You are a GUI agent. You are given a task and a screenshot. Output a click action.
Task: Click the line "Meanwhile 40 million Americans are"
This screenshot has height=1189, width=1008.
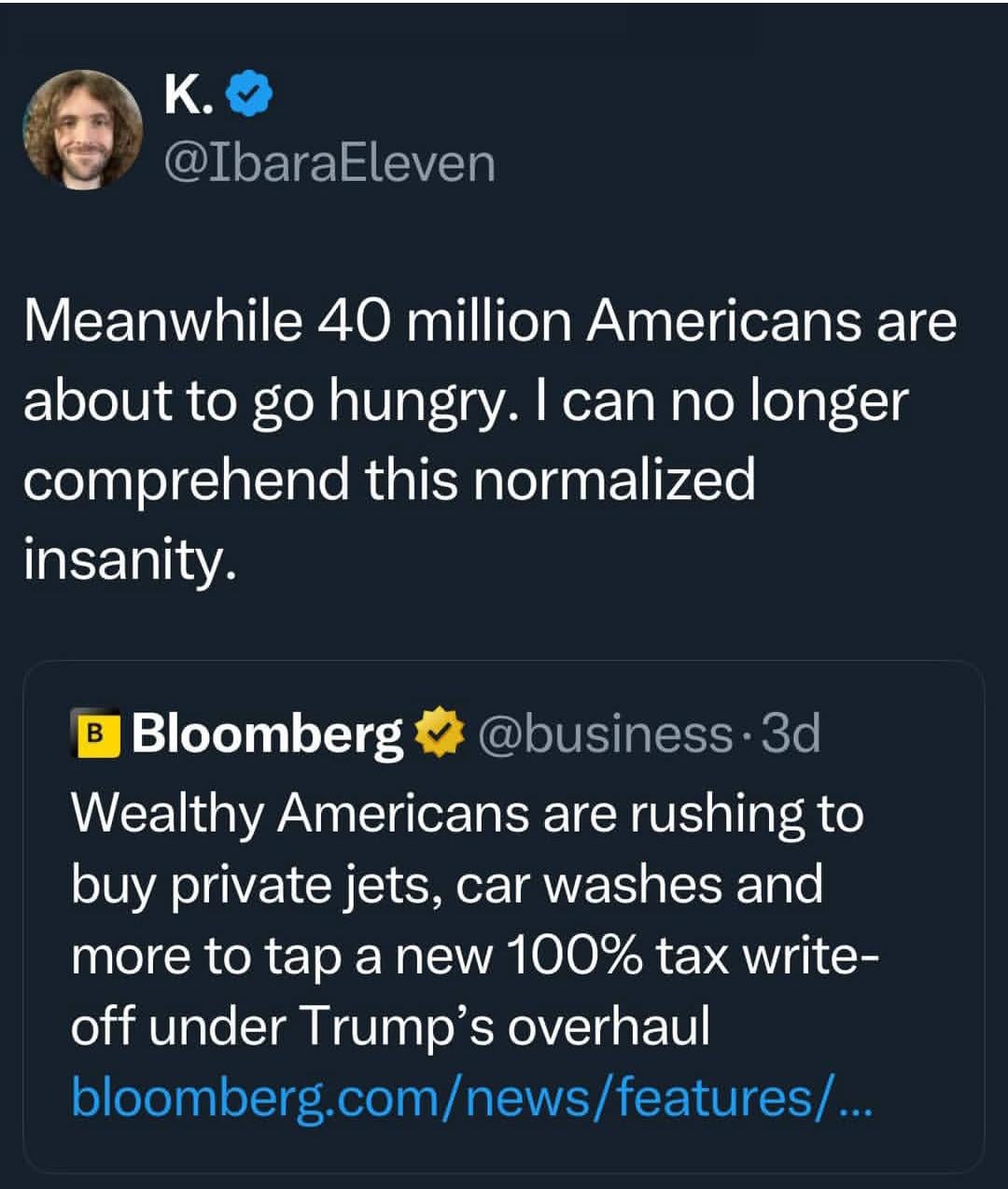point(490,321)
